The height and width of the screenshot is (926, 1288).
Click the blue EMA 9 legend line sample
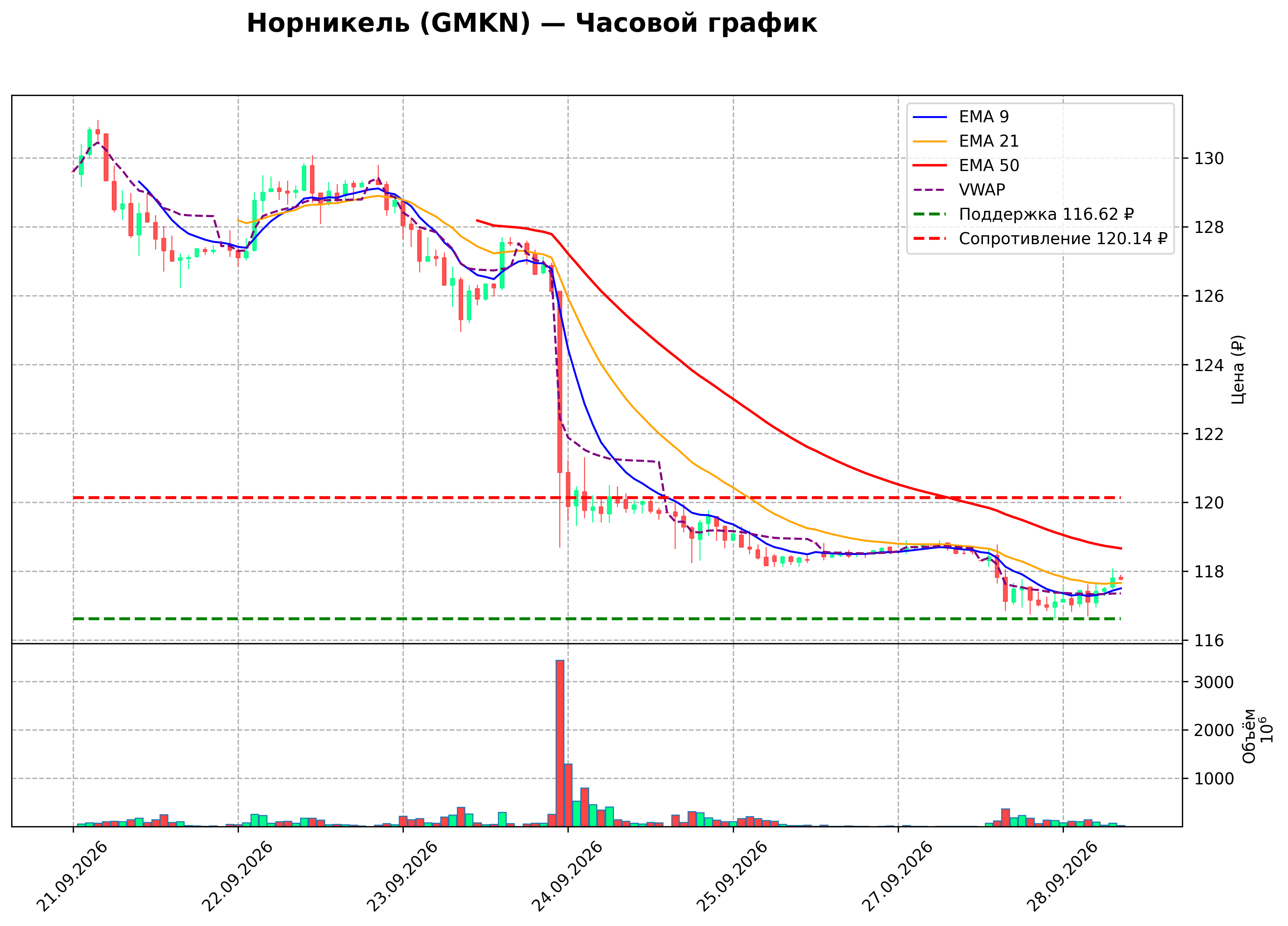pyautogui.click(x=930, y=117)
